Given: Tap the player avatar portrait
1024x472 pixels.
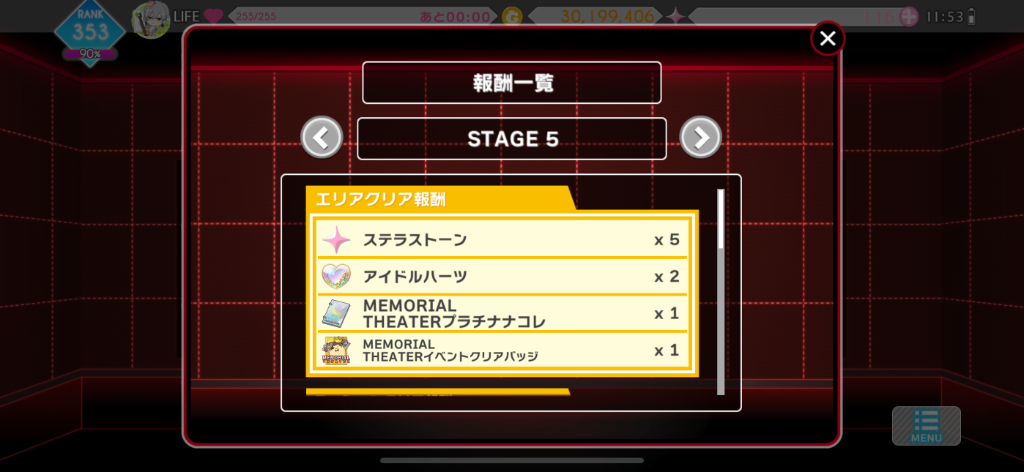Looking at the screenshot, I should 151,20.
